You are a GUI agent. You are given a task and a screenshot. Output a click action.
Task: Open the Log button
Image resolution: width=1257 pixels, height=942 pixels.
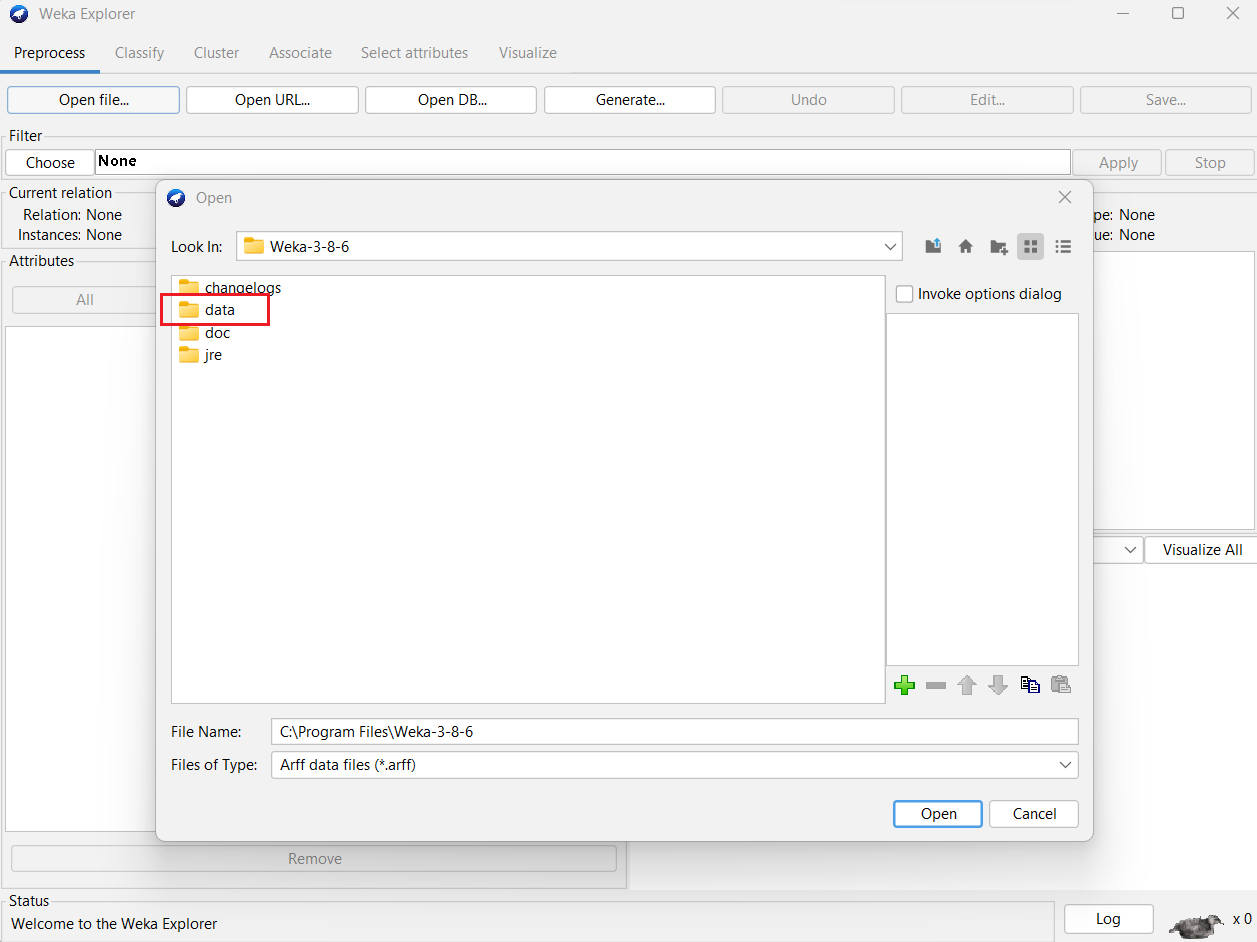point(1108,919)
